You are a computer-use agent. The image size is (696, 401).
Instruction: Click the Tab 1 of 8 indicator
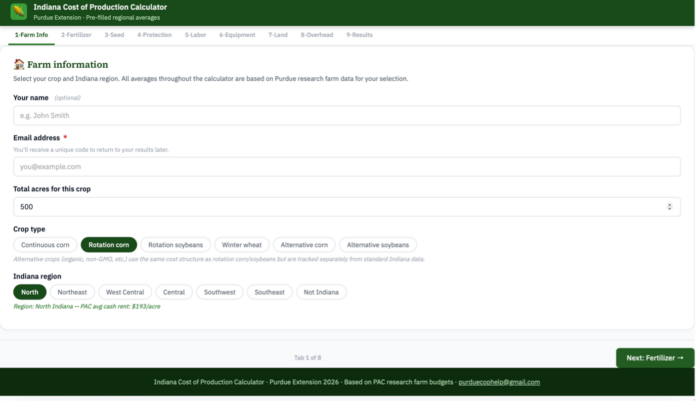pos(308,358)
